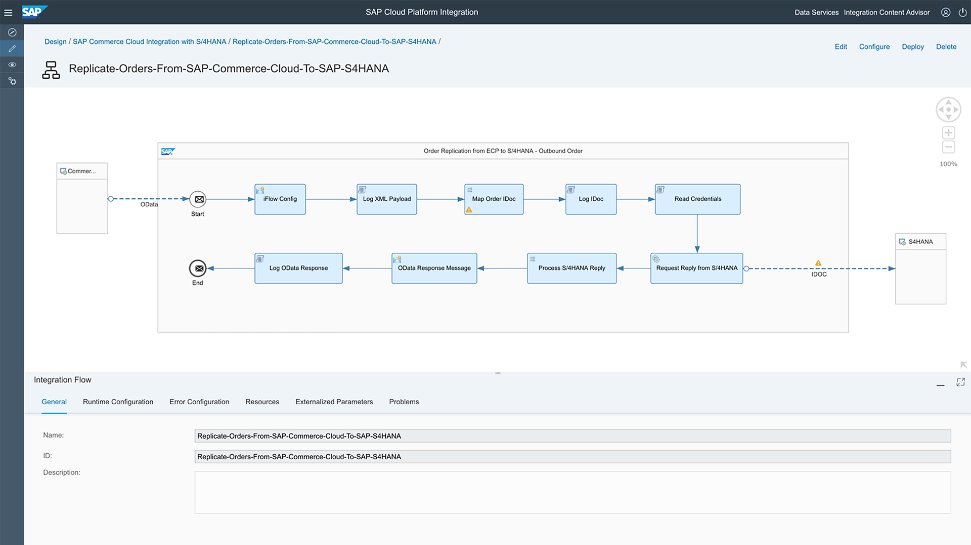The image size is (971, 545).
Task: Click the Description text area
Action: [x=572, y=492]
